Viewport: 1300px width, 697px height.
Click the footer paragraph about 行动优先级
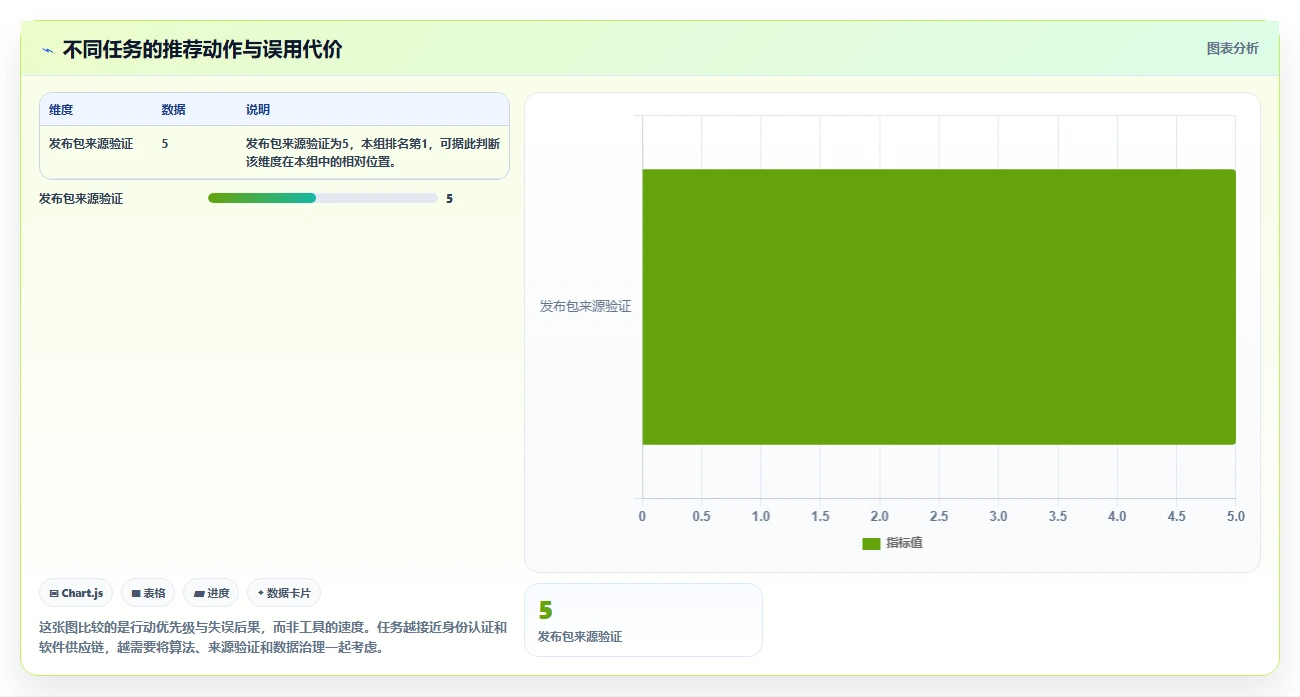273,637
